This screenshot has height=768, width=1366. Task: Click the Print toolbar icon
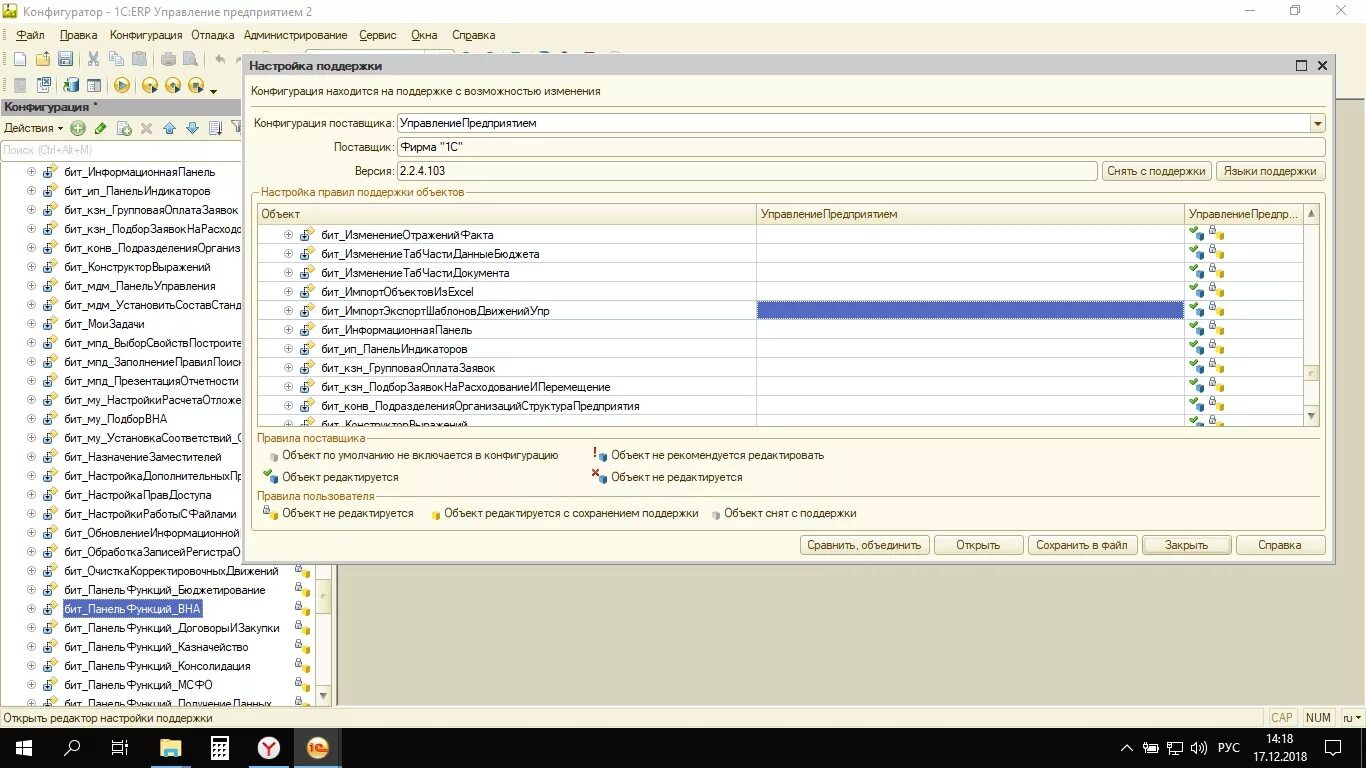tap(169, 59)
